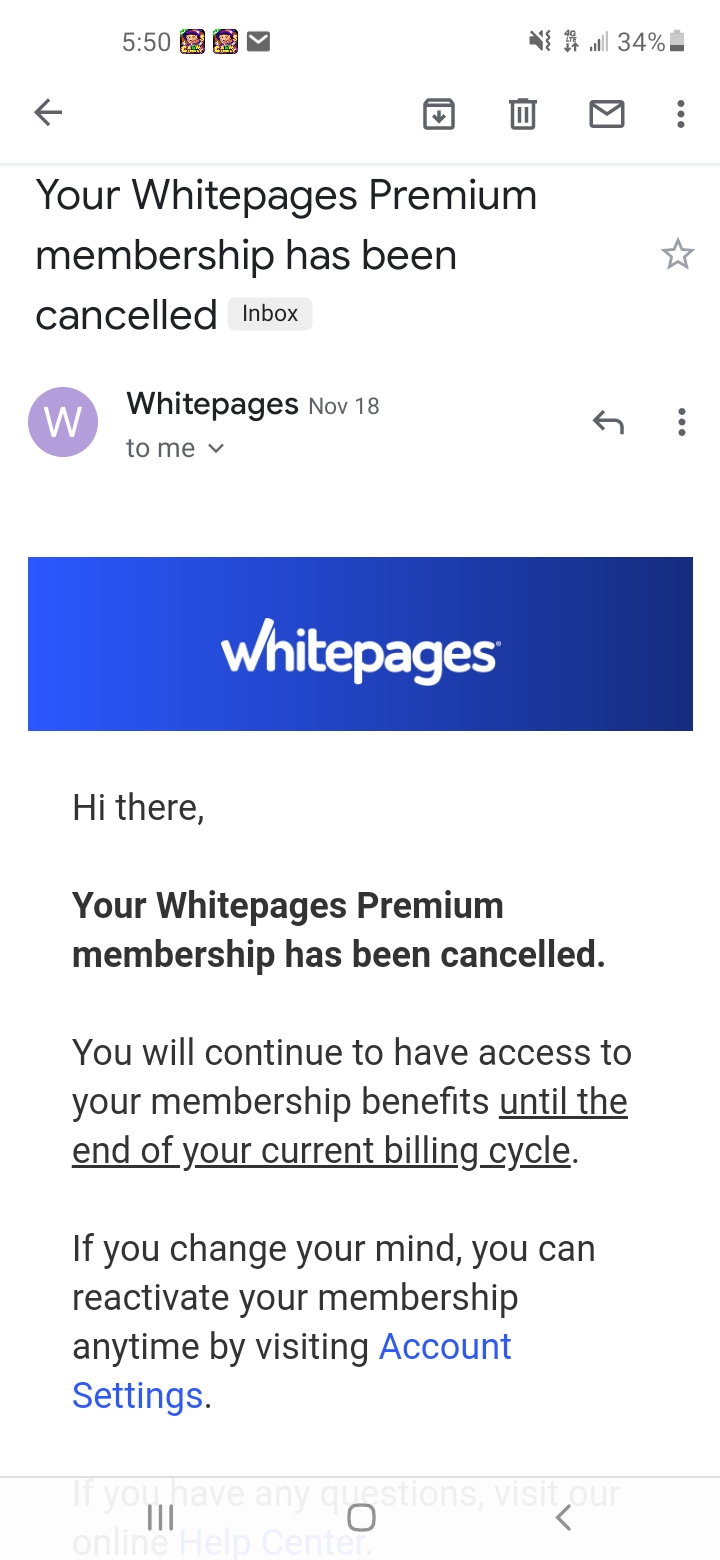Open the Account Settings link
The width and height of the screenshot is (720, 1560).
click(444, 1347)
